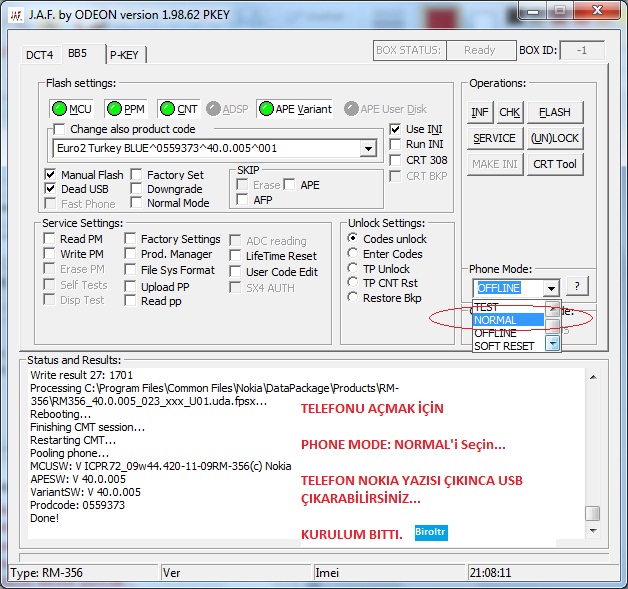The width and height of the screenshot is (628, 589).
Task: Uncheck Dead USB option
Action: point(50,189)
